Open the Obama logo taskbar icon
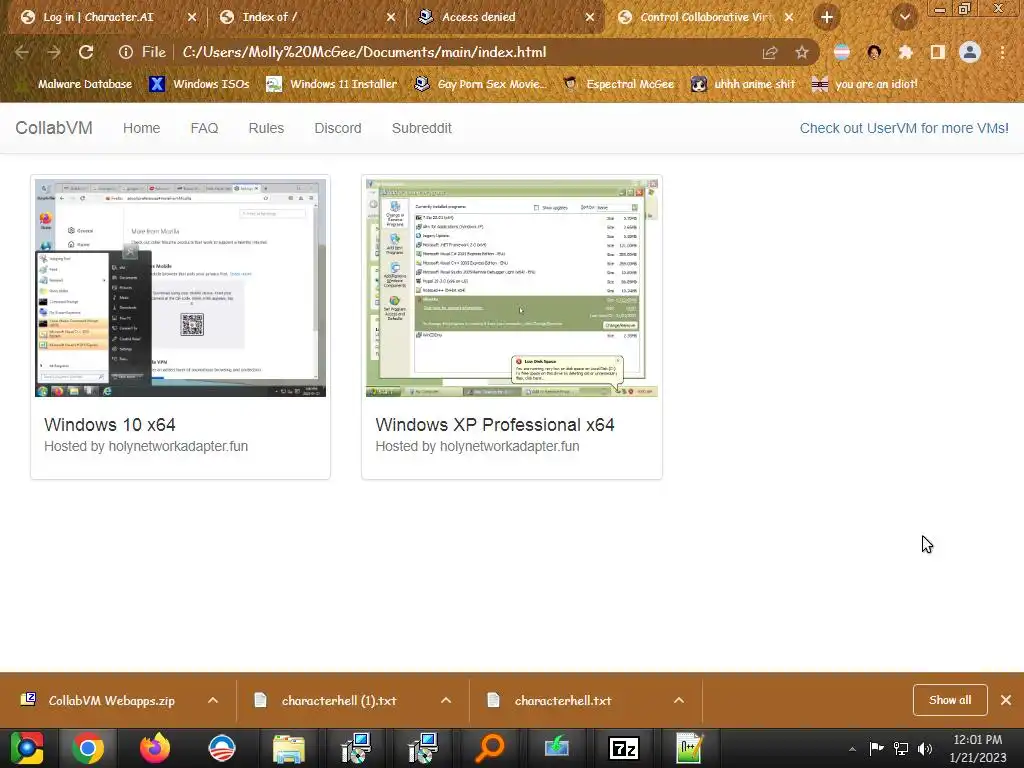 click(x=222, y=748)
